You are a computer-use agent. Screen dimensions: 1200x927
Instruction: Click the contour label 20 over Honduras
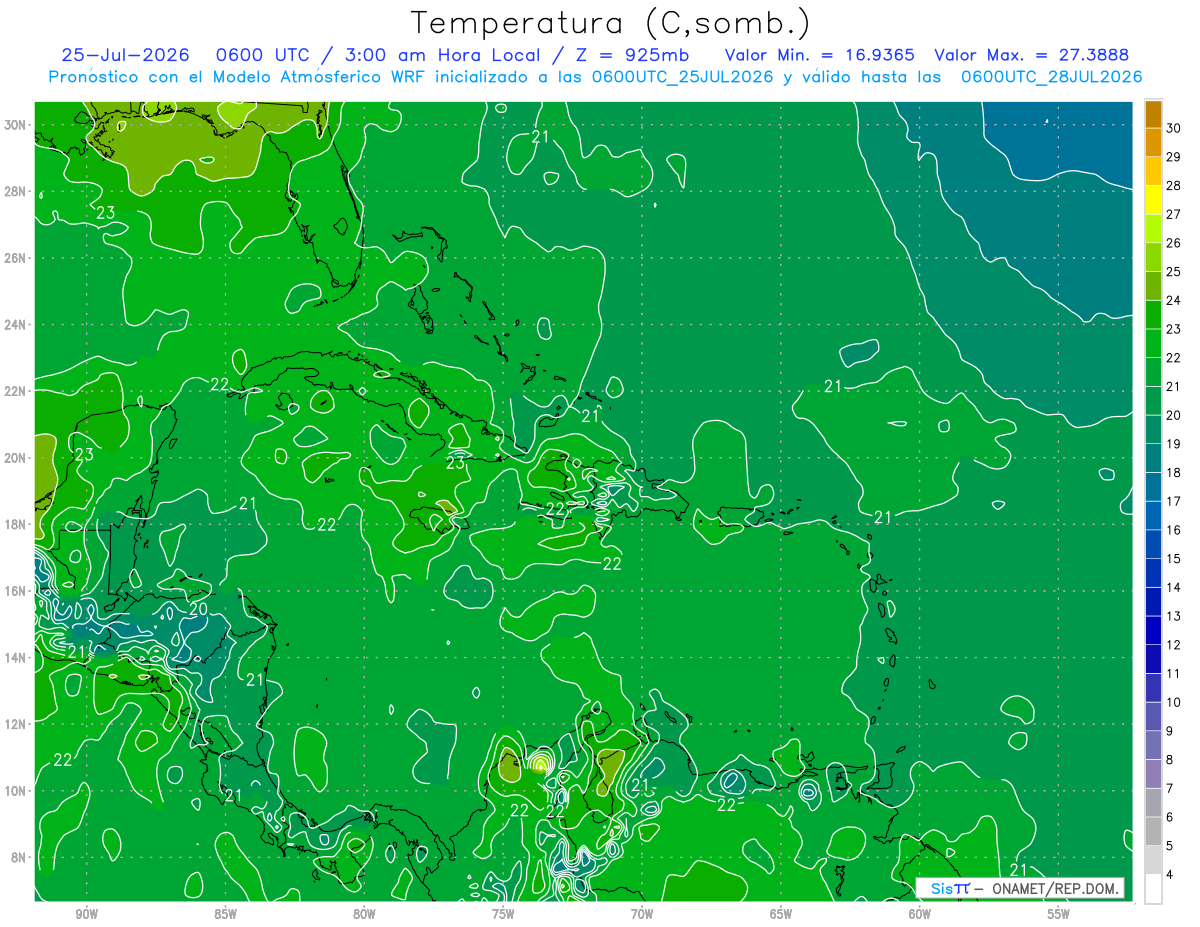pyautogui.click(x=198, y=609)
